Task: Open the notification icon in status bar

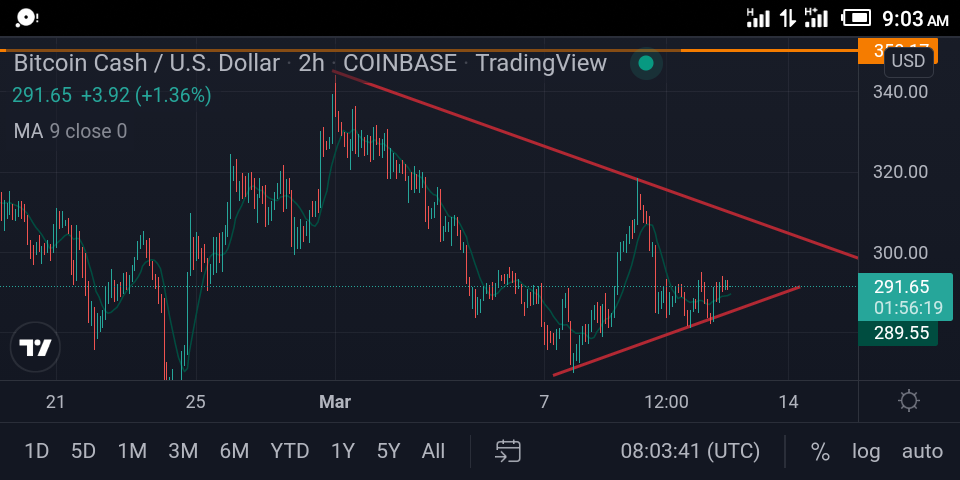Action: pyautogui.click(x=26, y=18)
